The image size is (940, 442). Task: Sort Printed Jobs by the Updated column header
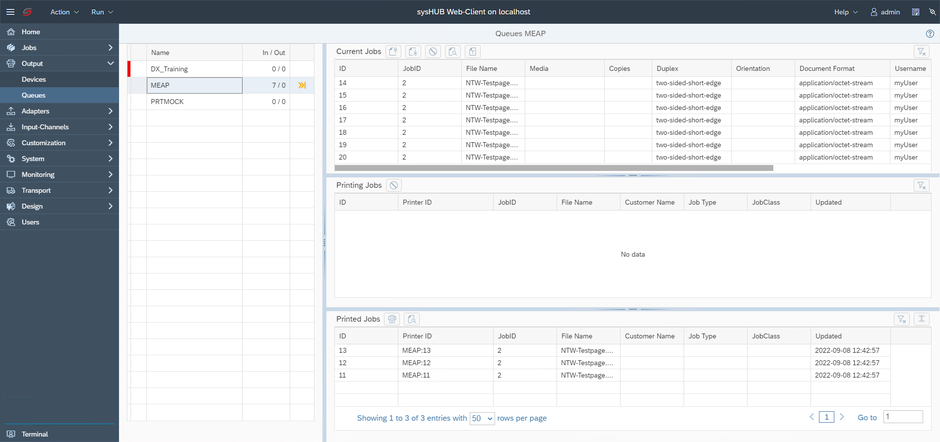click(x=851, y=336)
